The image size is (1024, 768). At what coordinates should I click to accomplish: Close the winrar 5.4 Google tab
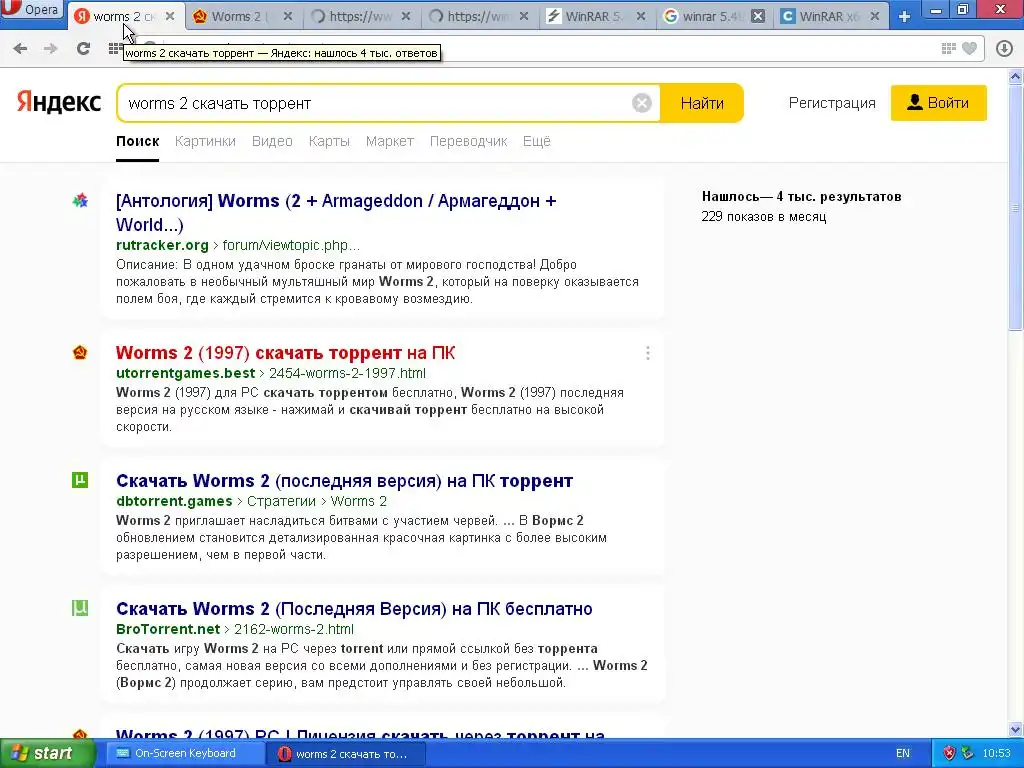(758, 16)
